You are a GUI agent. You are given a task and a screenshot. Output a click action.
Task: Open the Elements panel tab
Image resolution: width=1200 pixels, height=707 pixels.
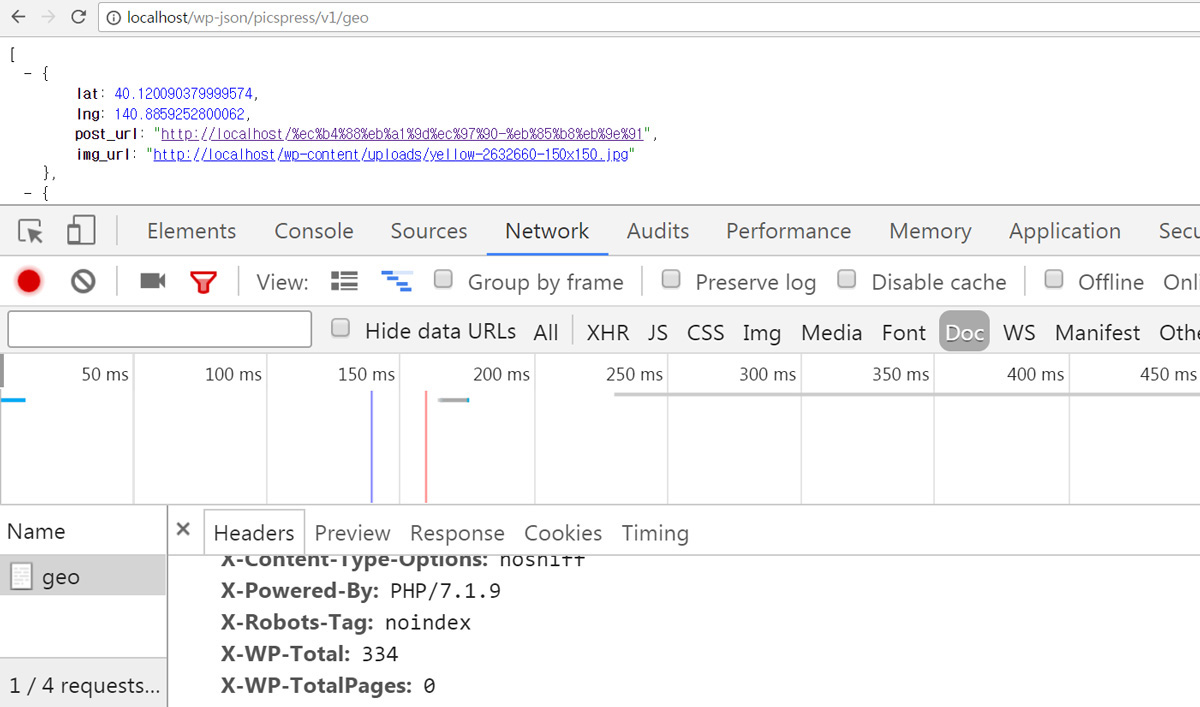(x=191, y=231)
